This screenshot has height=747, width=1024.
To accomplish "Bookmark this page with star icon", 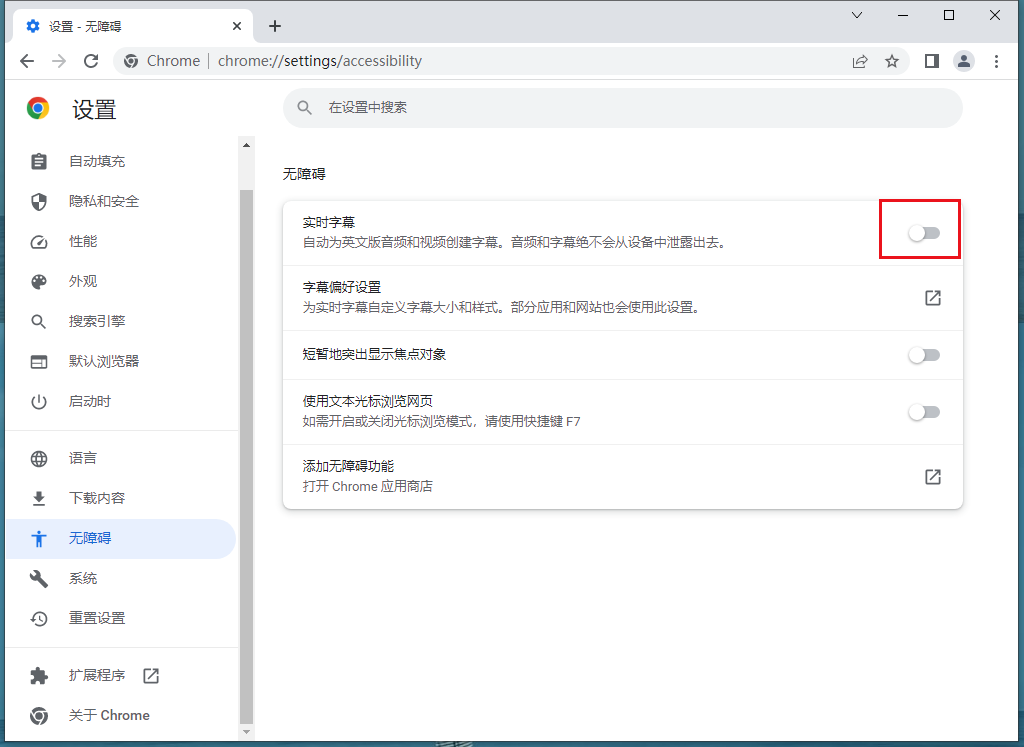I will click(891, 61).
